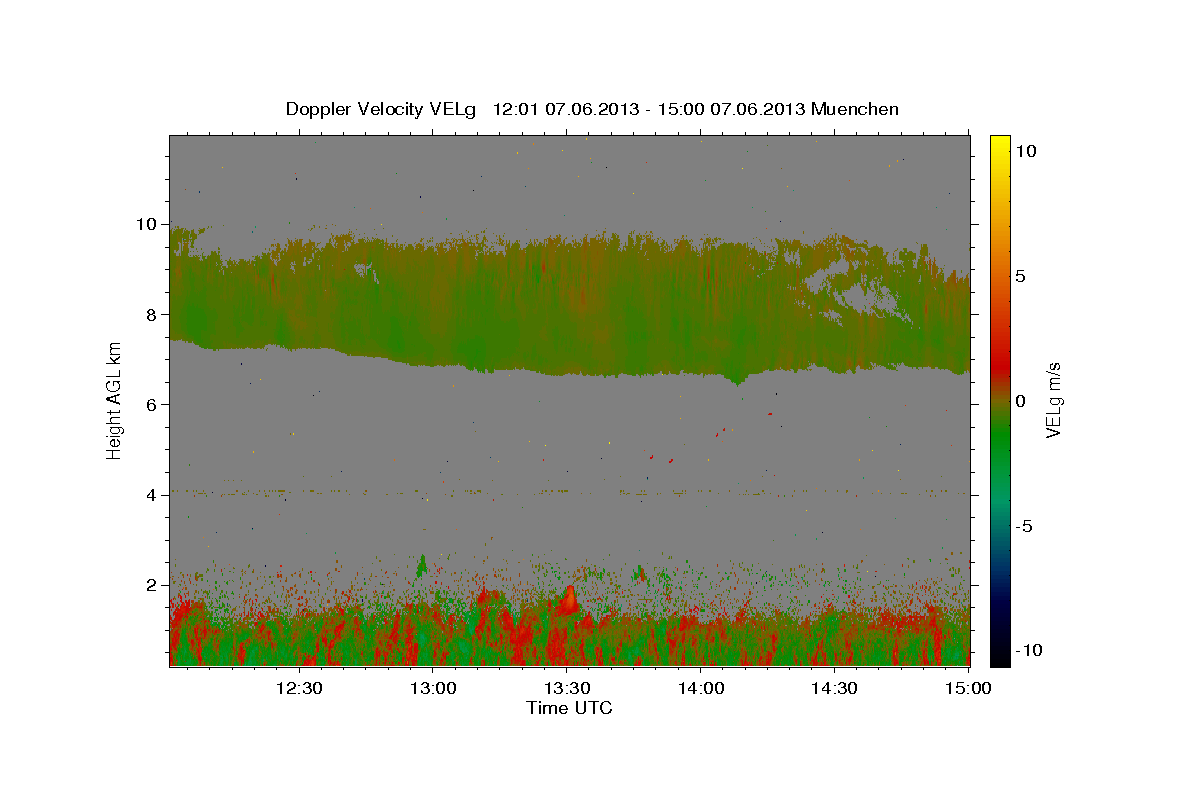Click the location name 'Muenchen' in title
1200x800 pixels.
(855, 109)
